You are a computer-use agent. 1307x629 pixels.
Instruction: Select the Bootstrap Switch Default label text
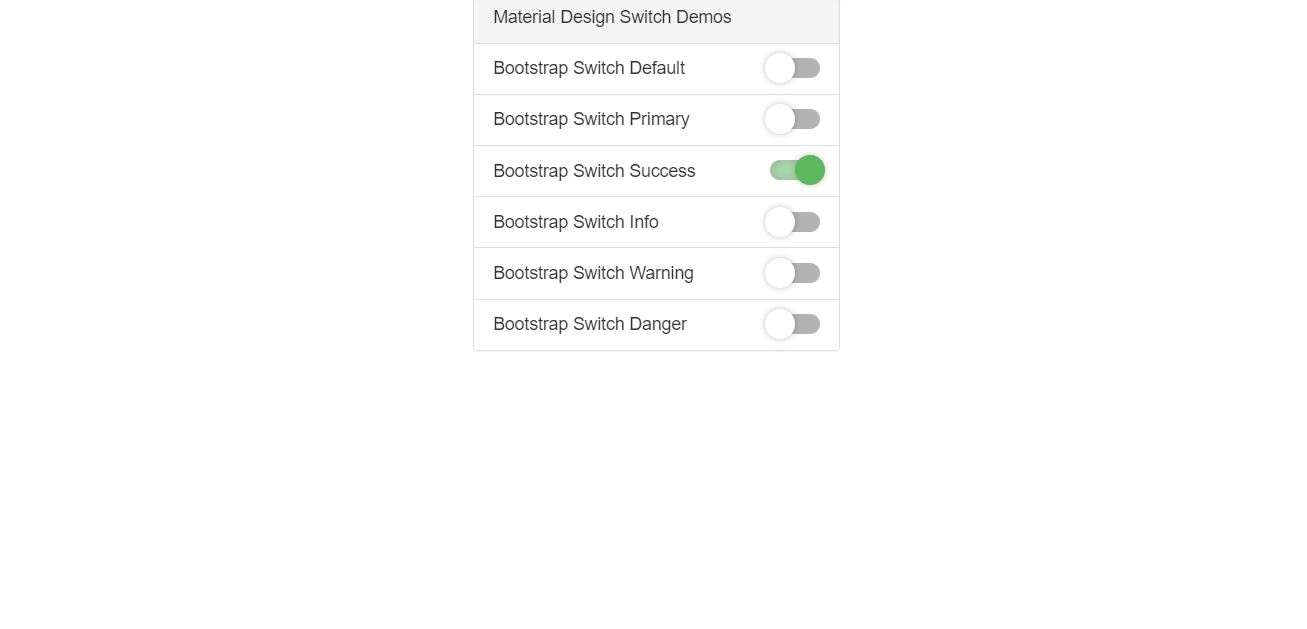(x=588, y=68)
